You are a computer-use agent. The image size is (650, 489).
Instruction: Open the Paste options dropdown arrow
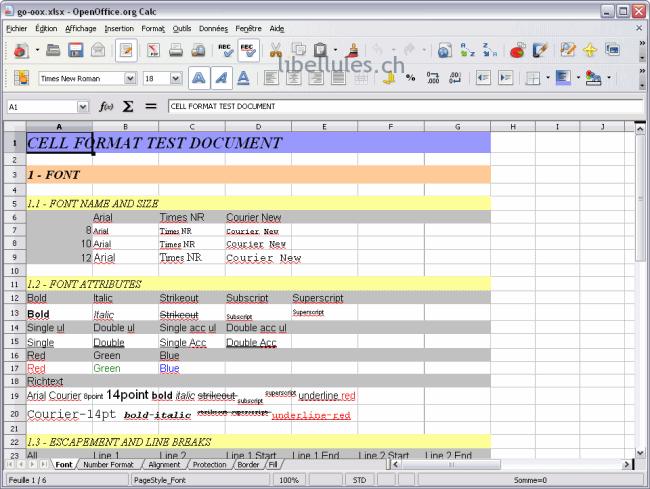point(335,50)
